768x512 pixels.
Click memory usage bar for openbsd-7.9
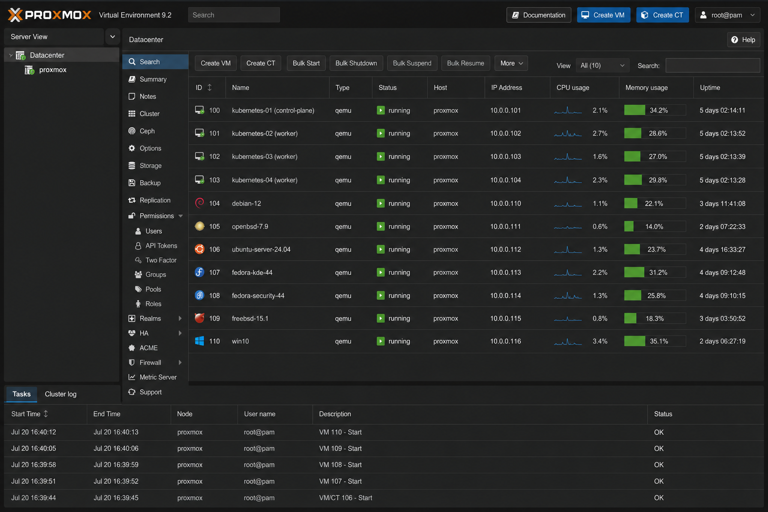coord(654,226)
